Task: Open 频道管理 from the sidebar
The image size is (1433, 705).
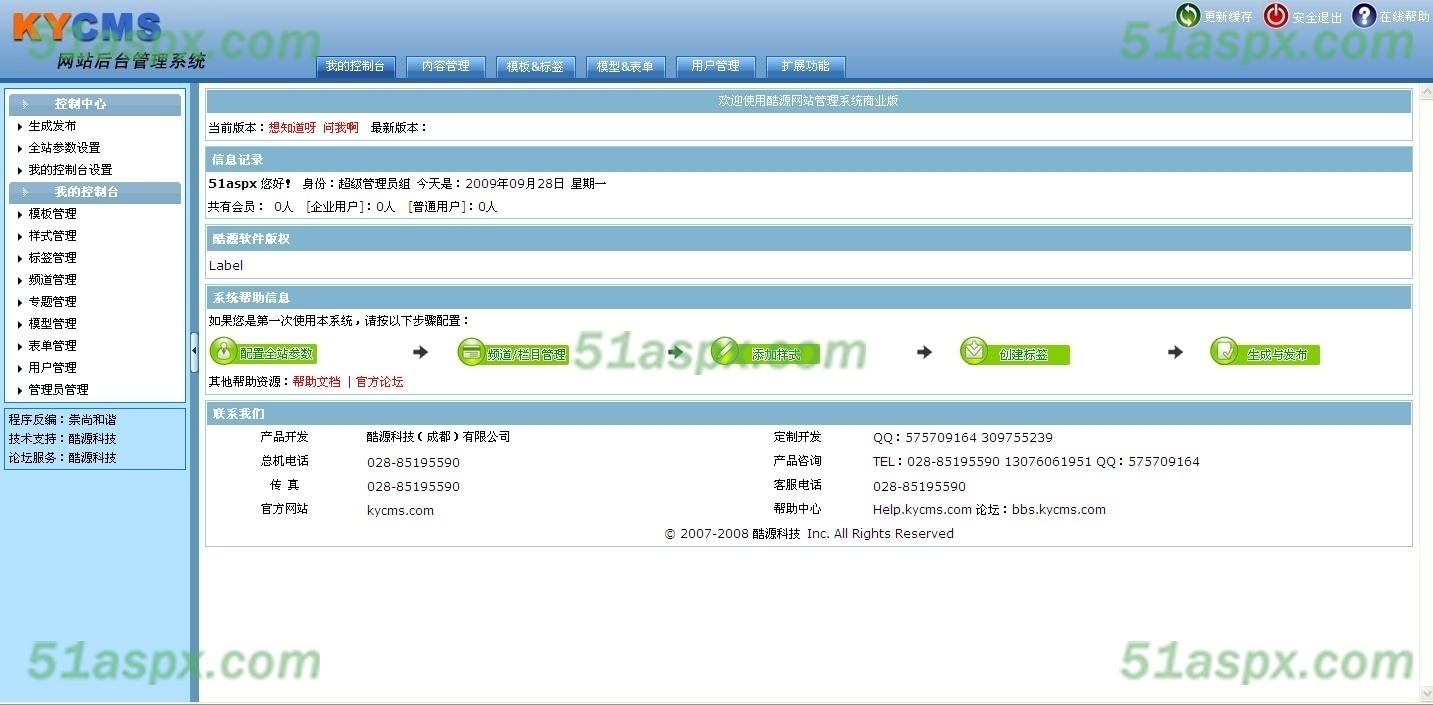Action: (52, 280)
